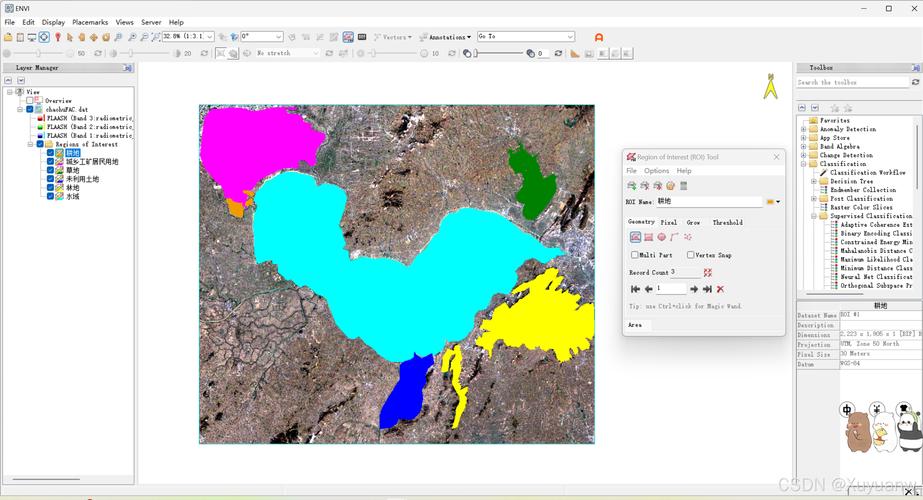923x500 pixels.
Task: Click the red placemark pin icon
Action: (x=58, y=37)
